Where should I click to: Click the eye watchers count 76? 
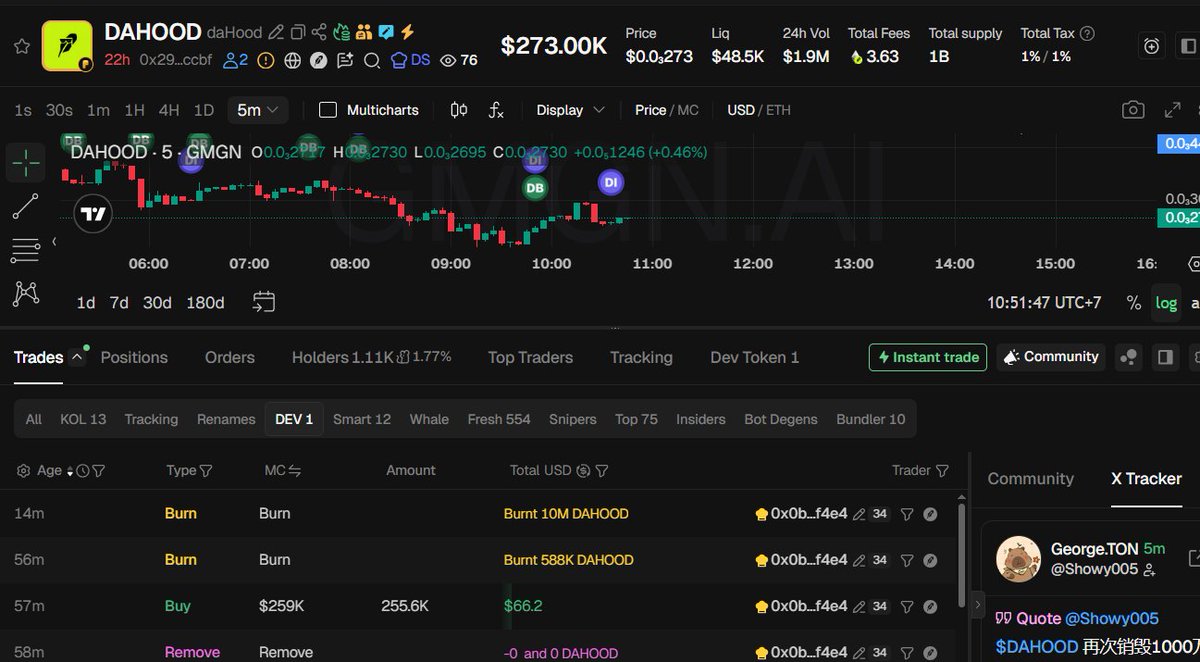[x=459, y=60]
